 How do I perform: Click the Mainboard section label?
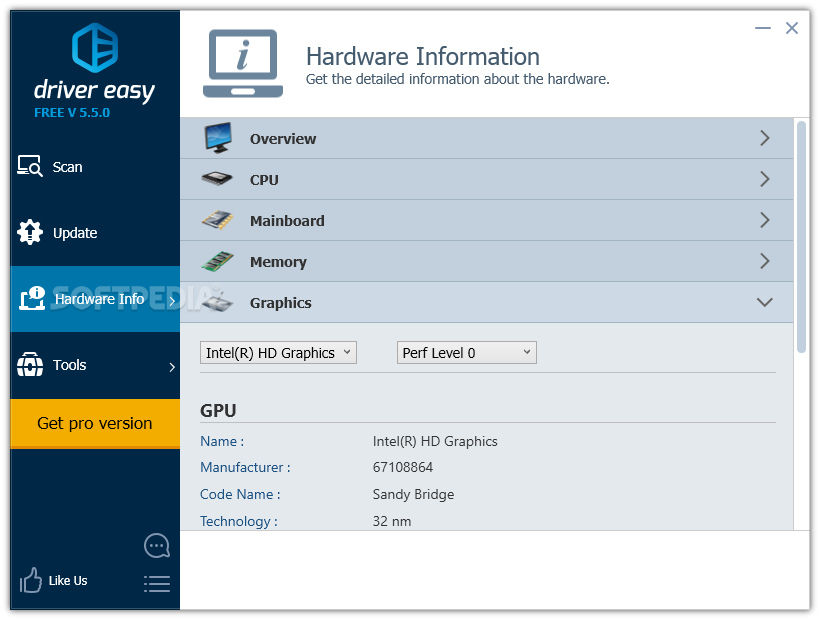(287, 221)
